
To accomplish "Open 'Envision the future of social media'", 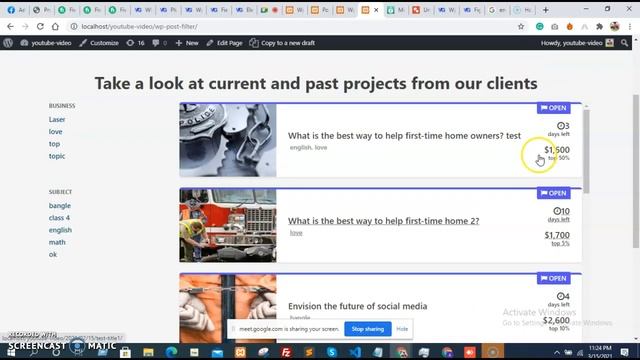I will click(x=358, y=306).
